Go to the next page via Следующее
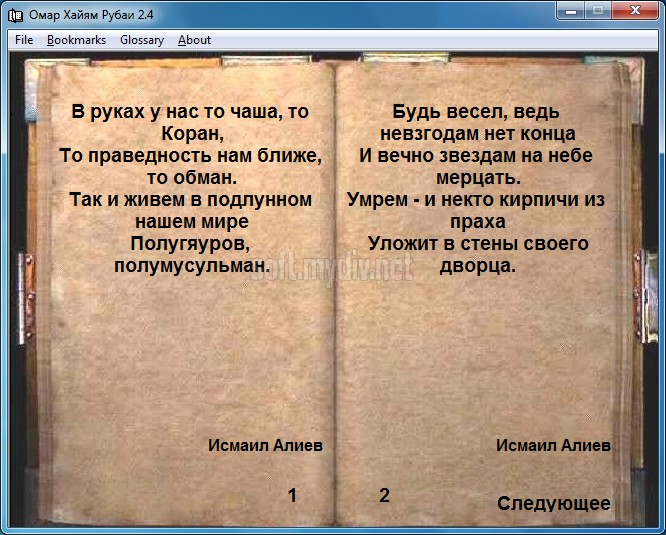 pyautogui.click(x=554, y=504)
